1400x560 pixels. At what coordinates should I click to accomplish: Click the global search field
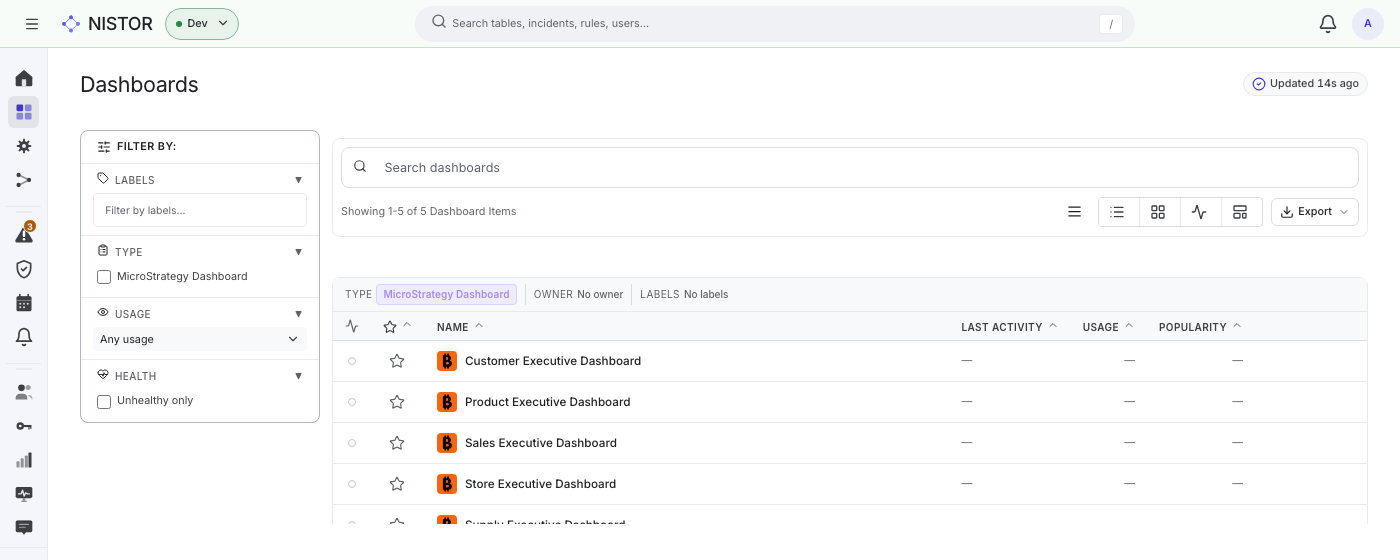click(x=774, y=23)
